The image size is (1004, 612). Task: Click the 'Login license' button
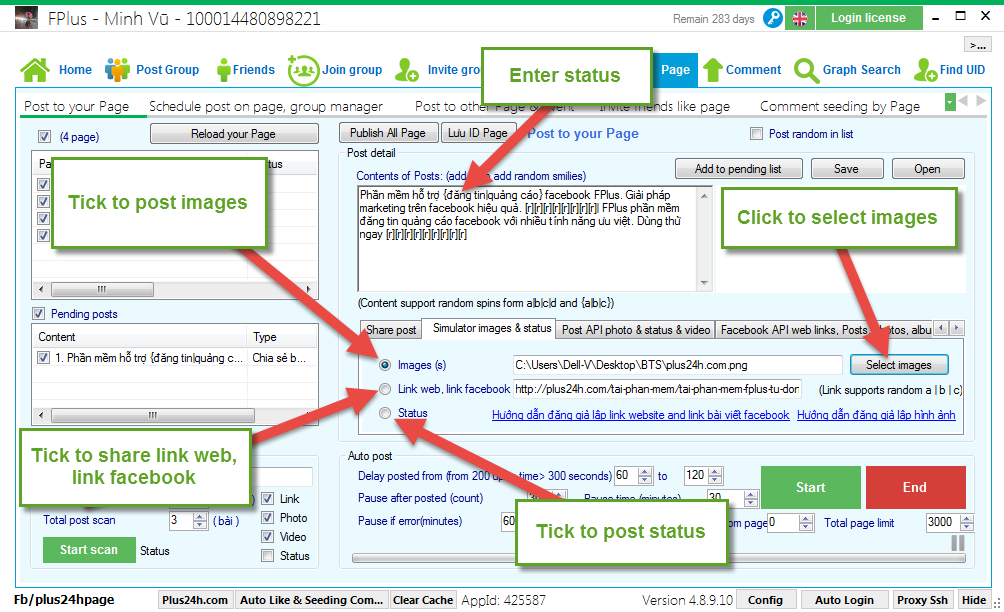(x=869, y=18)
